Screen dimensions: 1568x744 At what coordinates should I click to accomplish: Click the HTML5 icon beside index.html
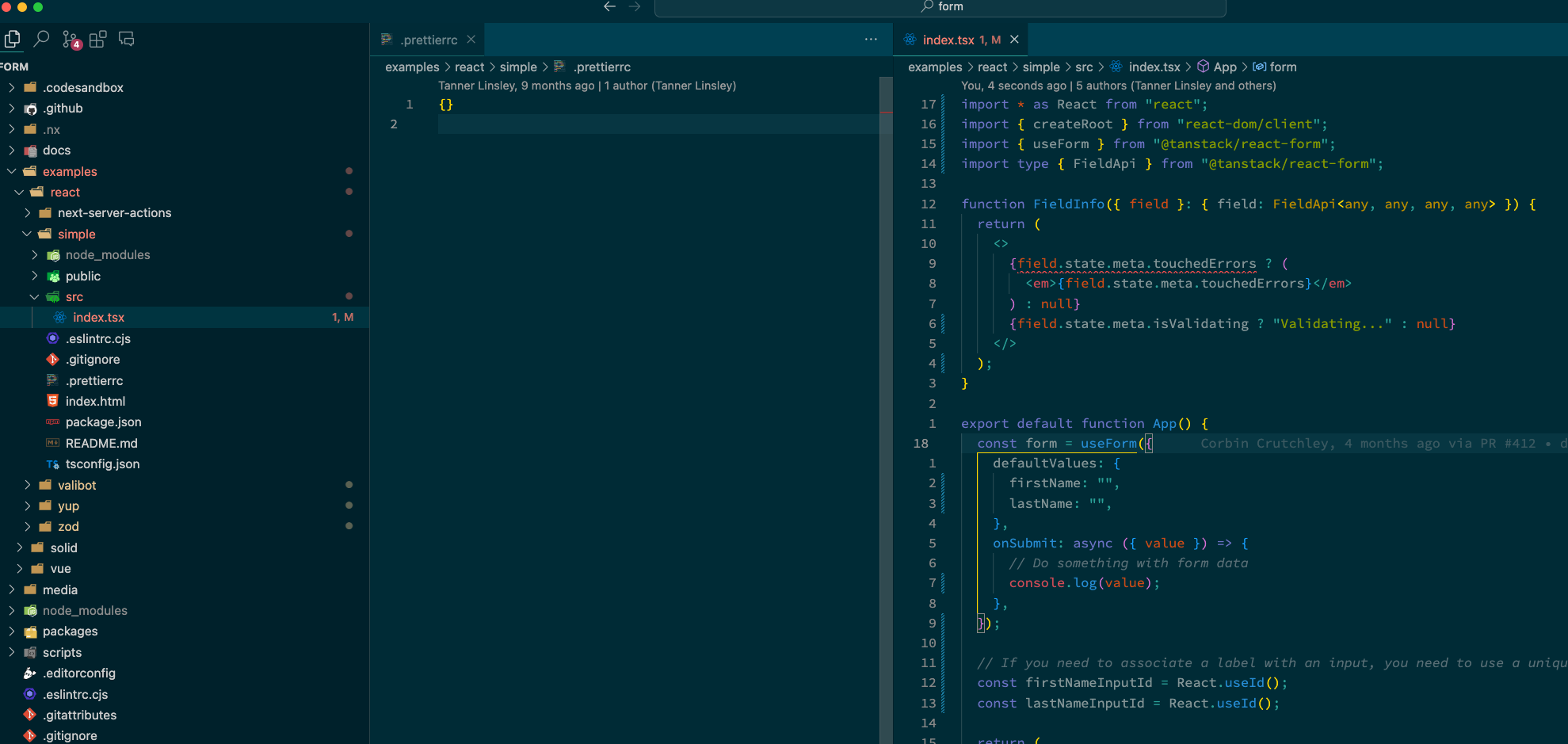pos(53,401)
